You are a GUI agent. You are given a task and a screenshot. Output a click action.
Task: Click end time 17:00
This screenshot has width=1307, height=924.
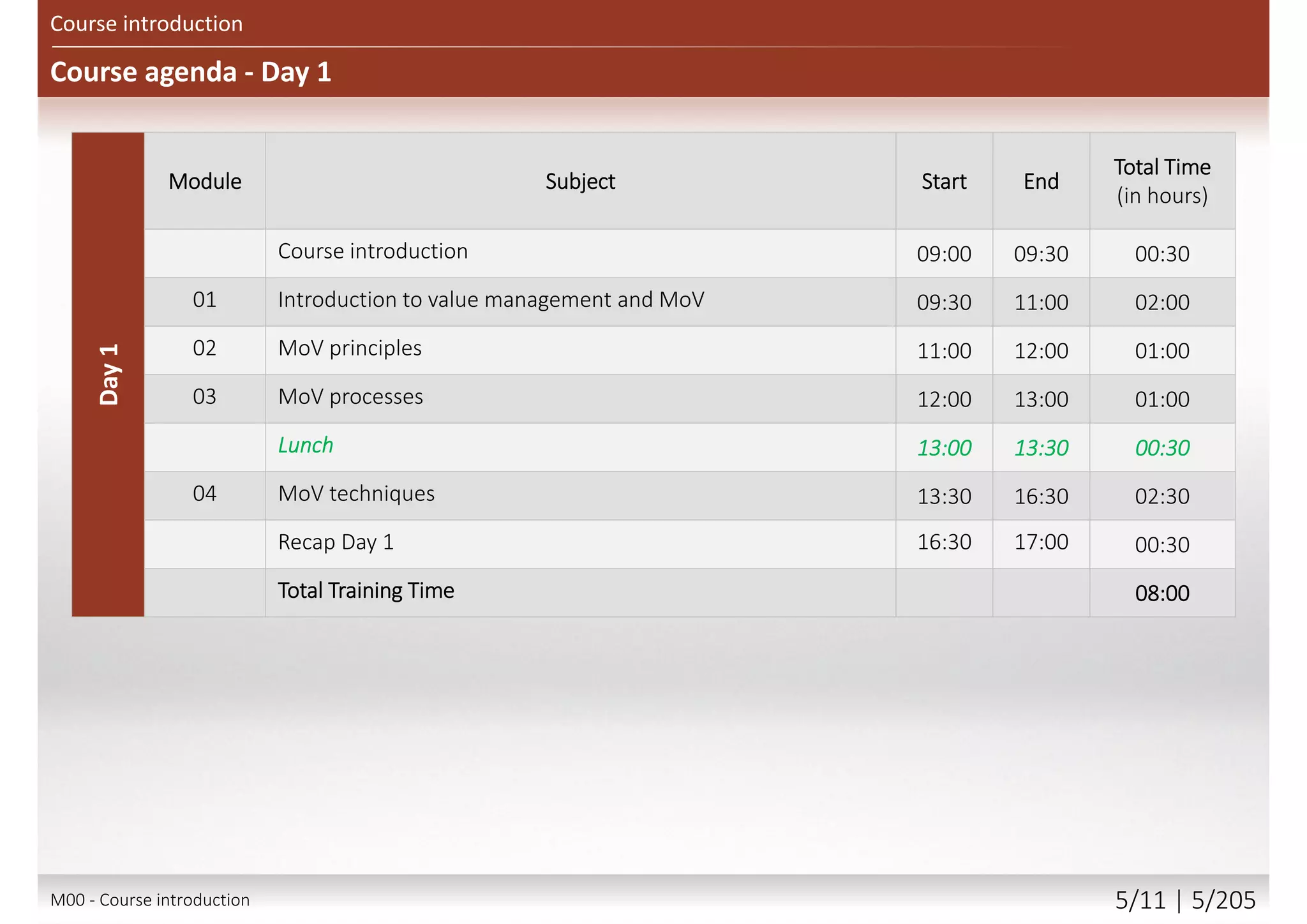pyautogui.click(x=1041, y=542)
